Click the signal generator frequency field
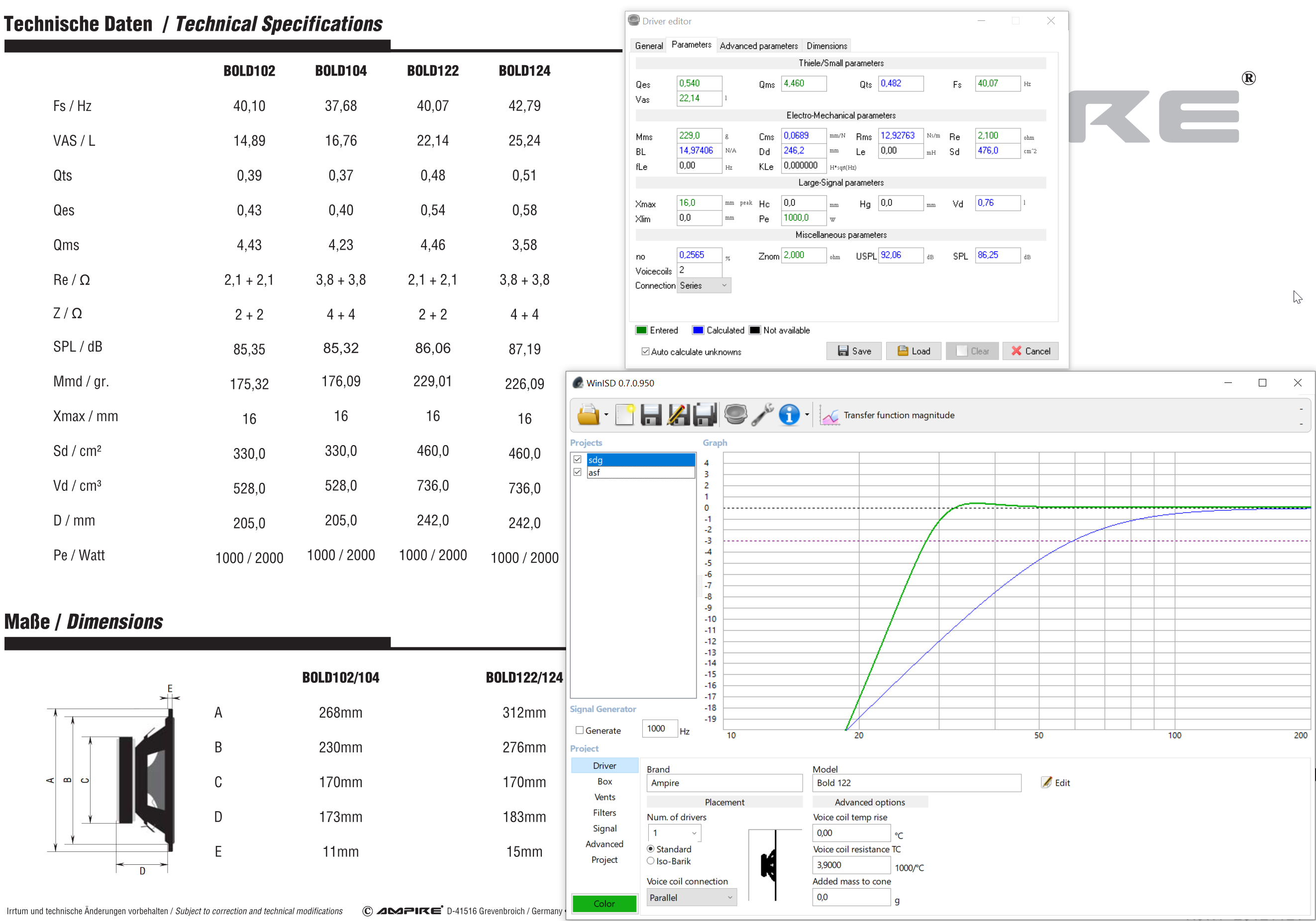Screen dimensions: 1316x921 [x=660, y=729]
